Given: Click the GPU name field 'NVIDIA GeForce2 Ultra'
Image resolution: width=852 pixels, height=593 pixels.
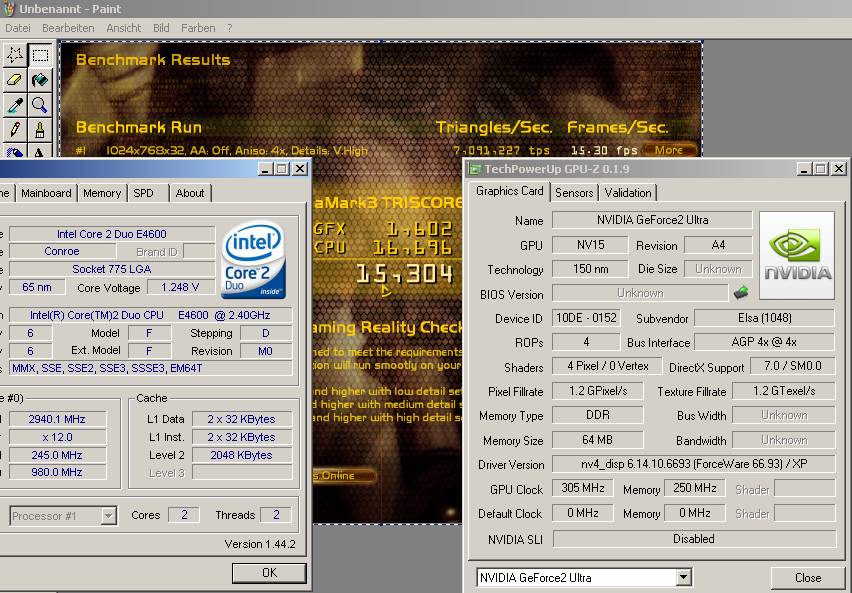Looking at the screenshot, I should coord(652,220).
